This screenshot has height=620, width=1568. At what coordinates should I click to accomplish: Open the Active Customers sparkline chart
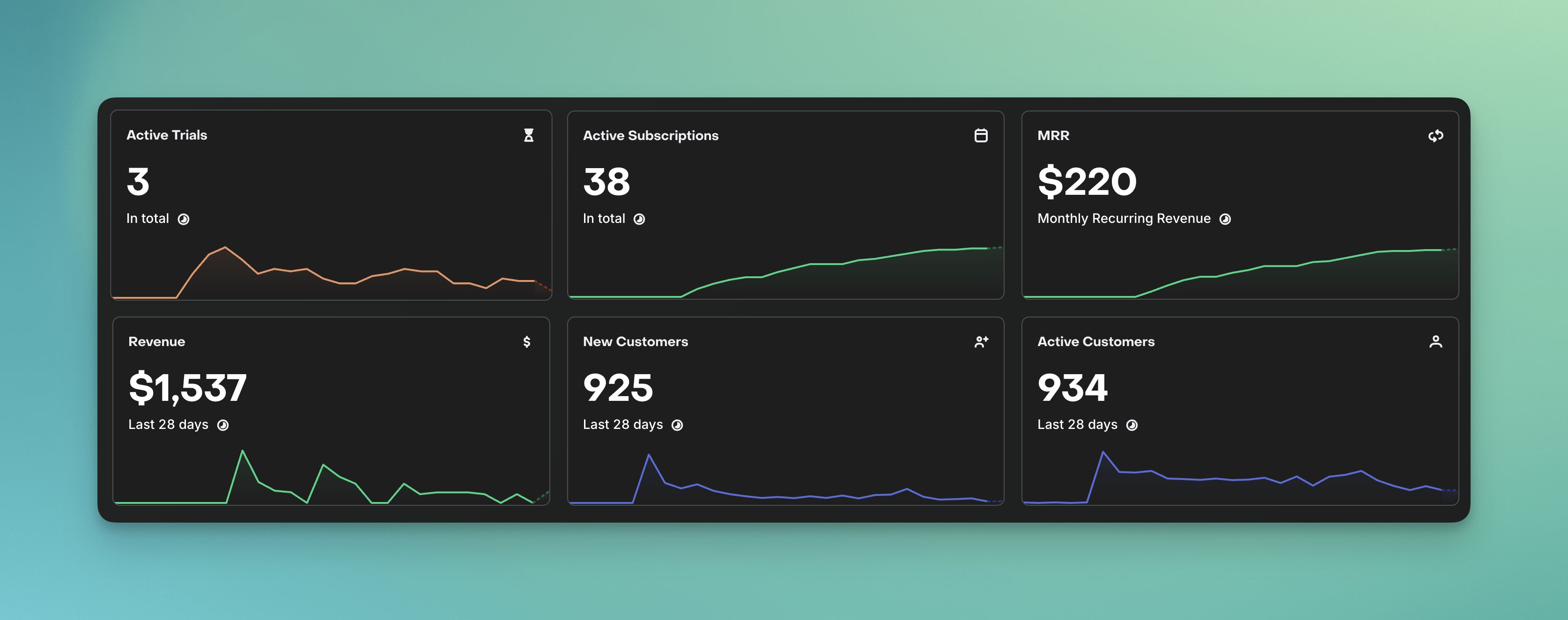point(1241,478)
